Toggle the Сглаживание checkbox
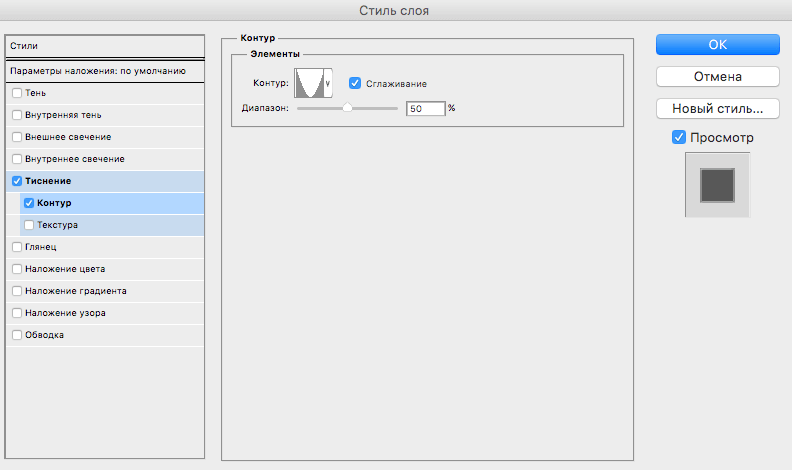 [x=355, y=83]
